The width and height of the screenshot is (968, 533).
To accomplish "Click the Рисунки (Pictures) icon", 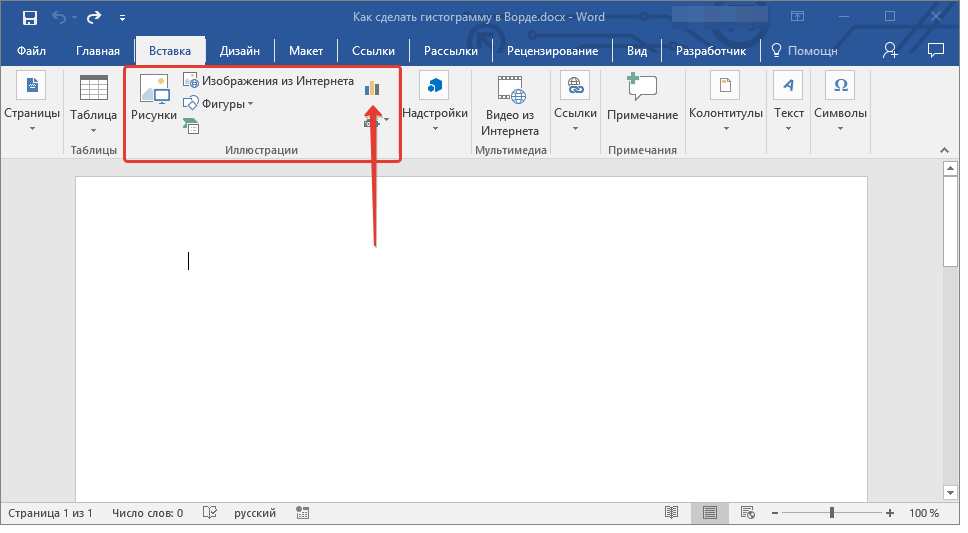I will click(154, 99).
